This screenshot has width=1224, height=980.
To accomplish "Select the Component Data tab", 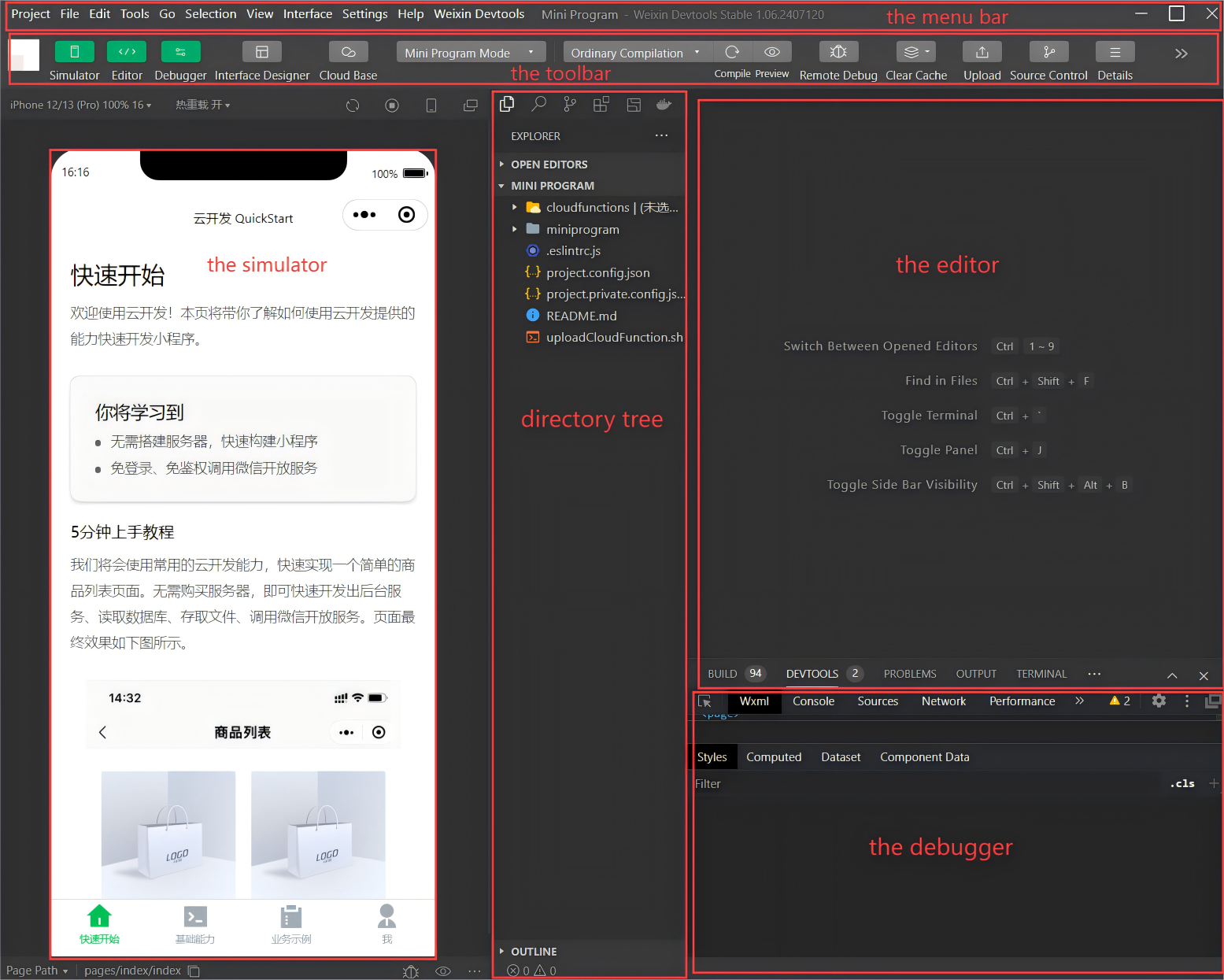I will click(925, 756).
